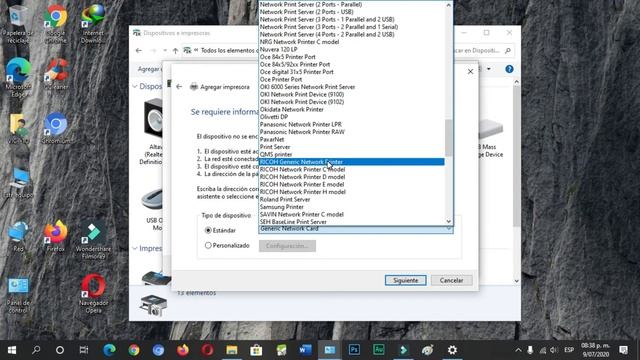The width and height of the screenshot is (640, 360).
Task: Open help in Dispositivos e impresoras
Action: tap(509, 69)
